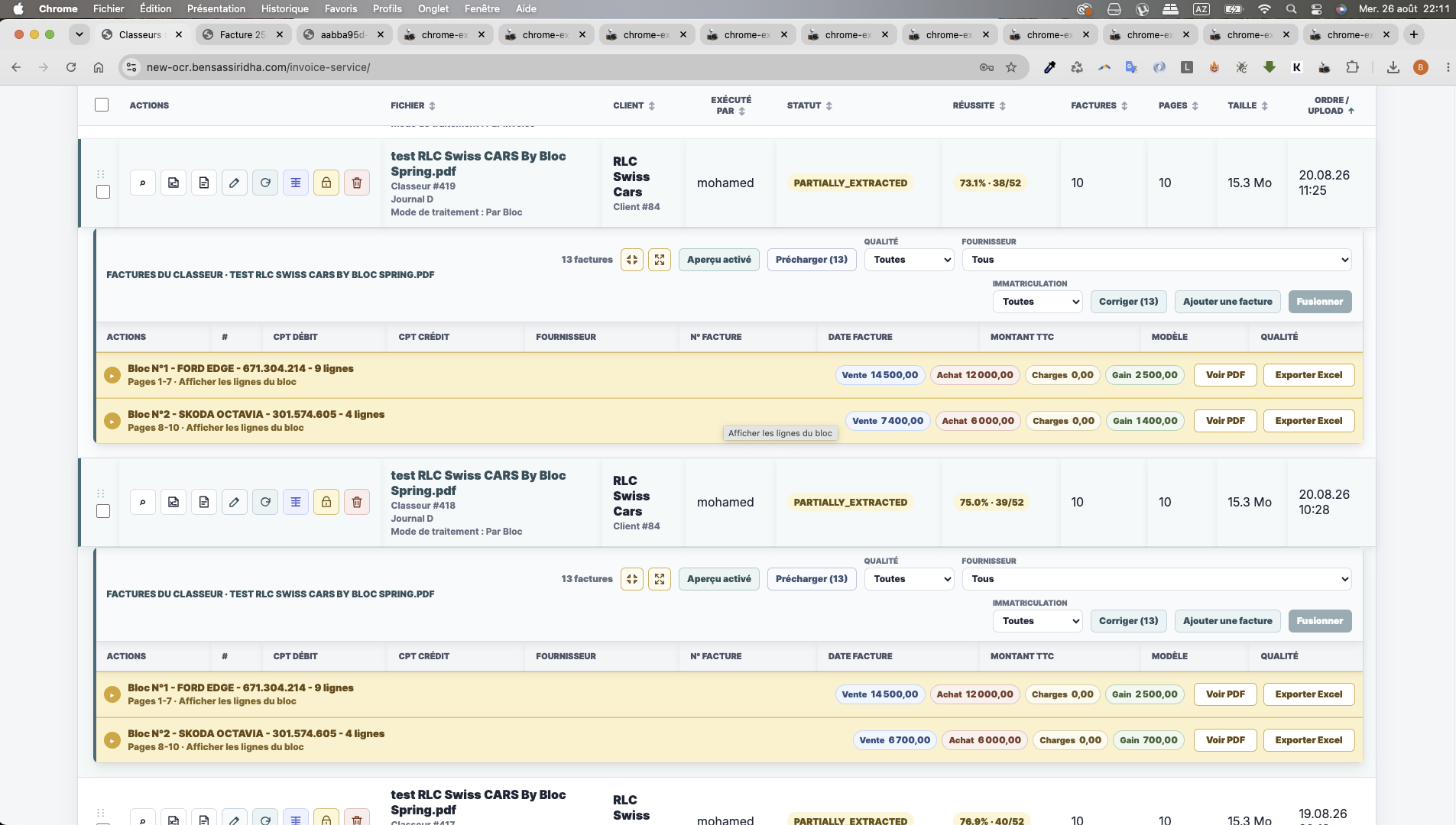The image size is (1456, 825).
Task: Sort the table by the Réussite column
Action: (979, 105)
